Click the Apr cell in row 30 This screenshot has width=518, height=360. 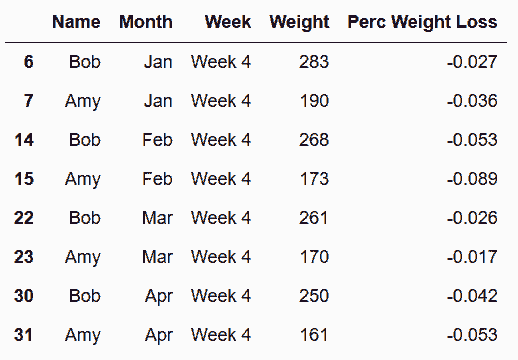coord(159,297)
